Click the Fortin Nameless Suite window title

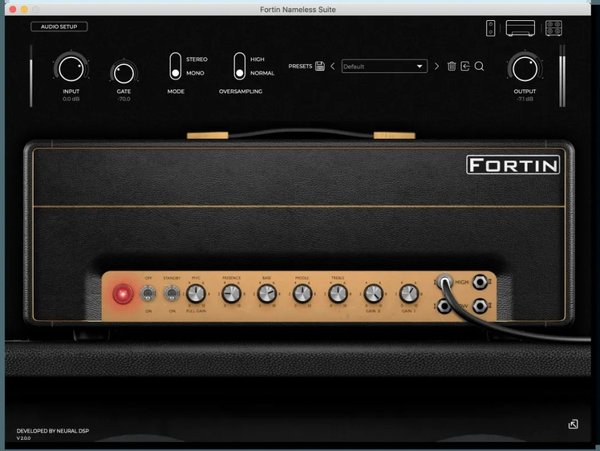[x=298, y=9]
